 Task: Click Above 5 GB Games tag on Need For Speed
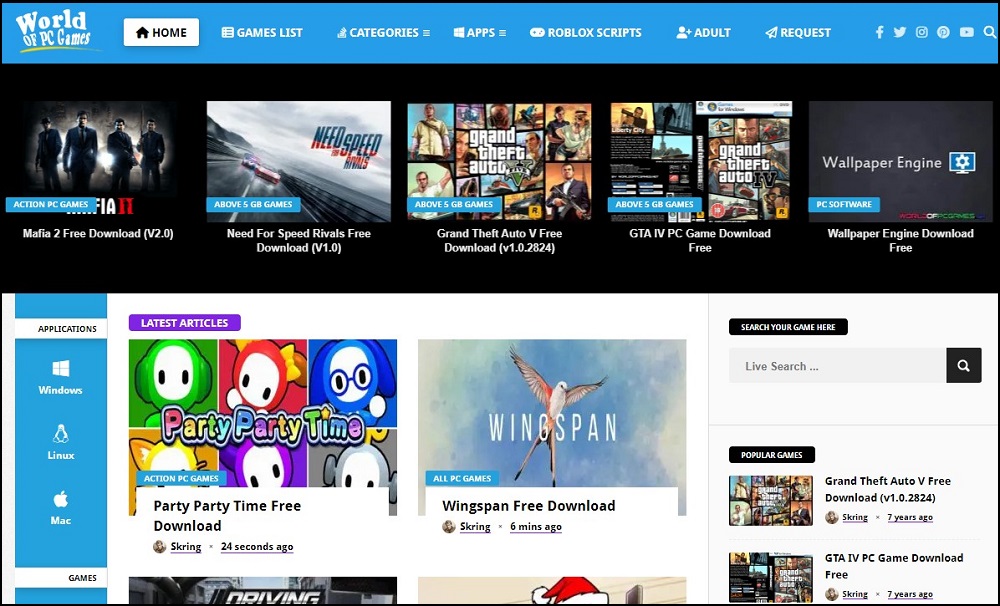coord(253,204)
